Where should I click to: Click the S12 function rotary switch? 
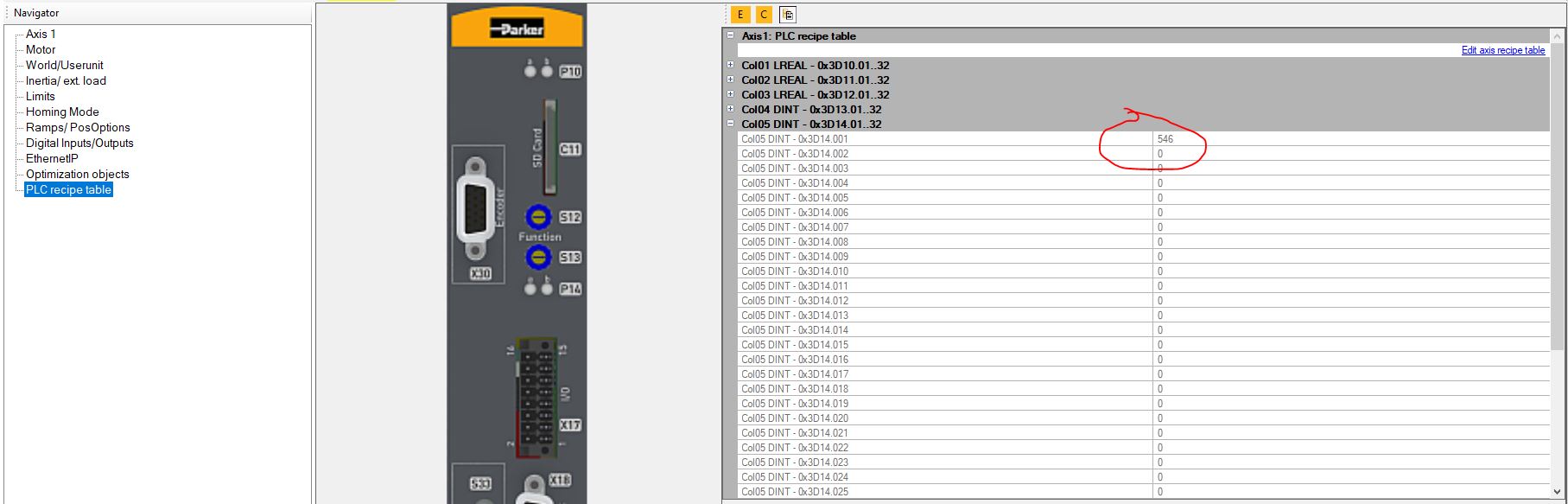click(538, 217)
